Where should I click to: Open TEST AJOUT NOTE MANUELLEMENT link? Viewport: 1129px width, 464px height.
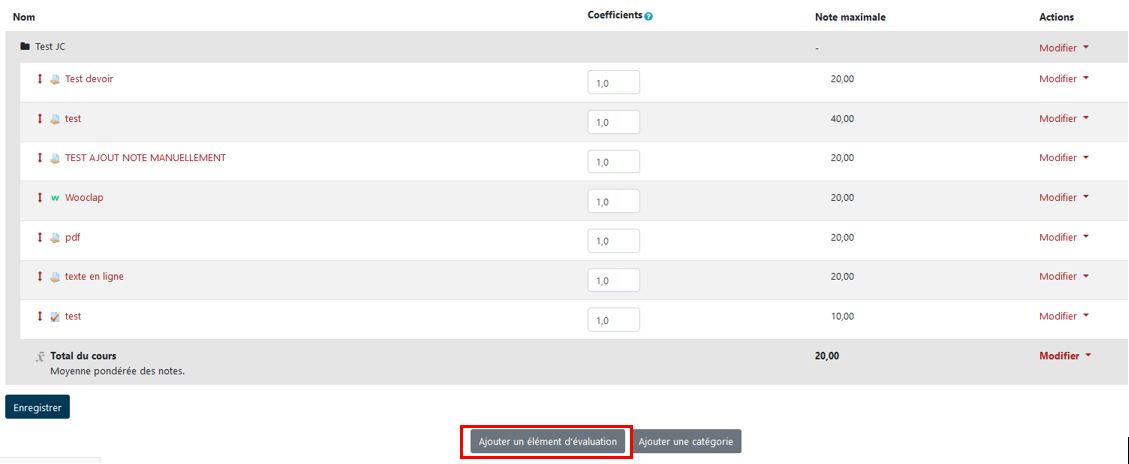[x=145, y=158]
